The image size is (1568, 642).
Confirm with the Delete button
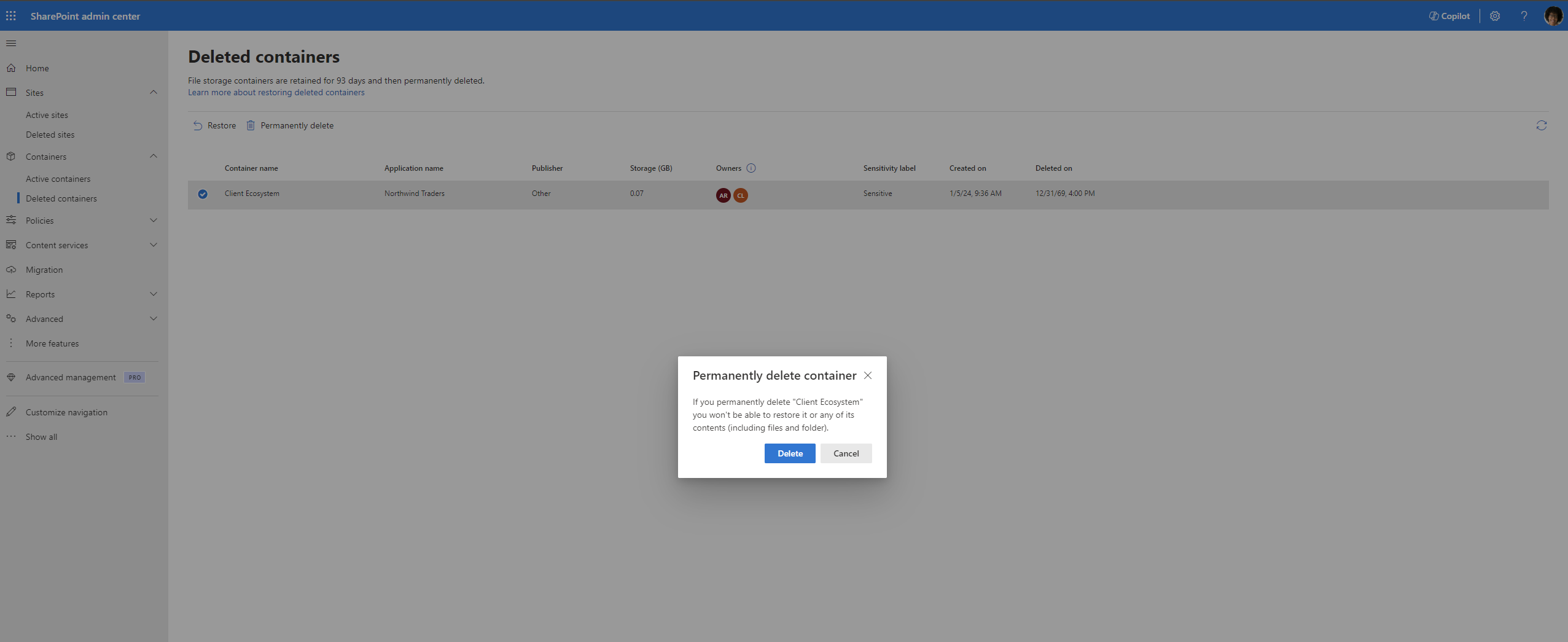(790, 453)
